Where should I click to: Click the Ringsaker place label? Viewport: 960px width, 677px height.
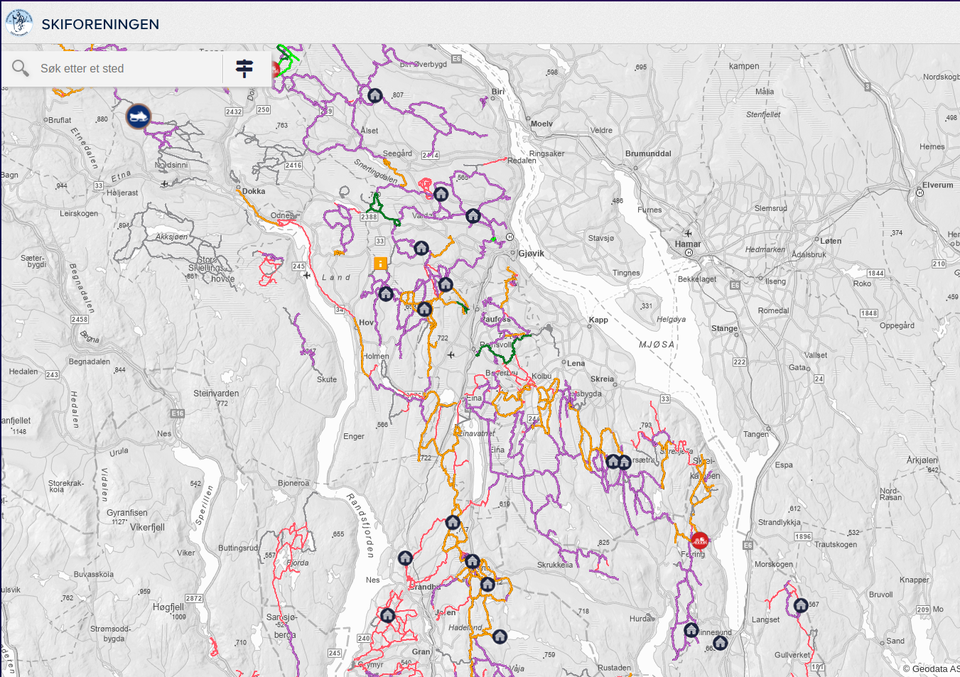[547, 154]
